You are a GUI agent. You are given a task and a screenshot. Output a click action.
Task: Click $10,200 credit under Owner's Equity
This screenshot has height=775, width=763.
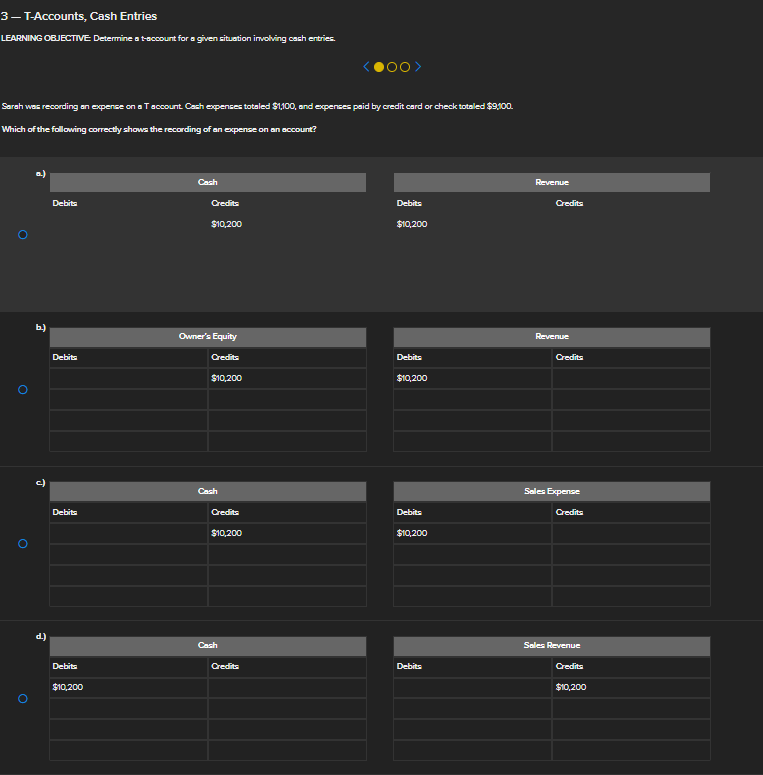tap(226, 378)
